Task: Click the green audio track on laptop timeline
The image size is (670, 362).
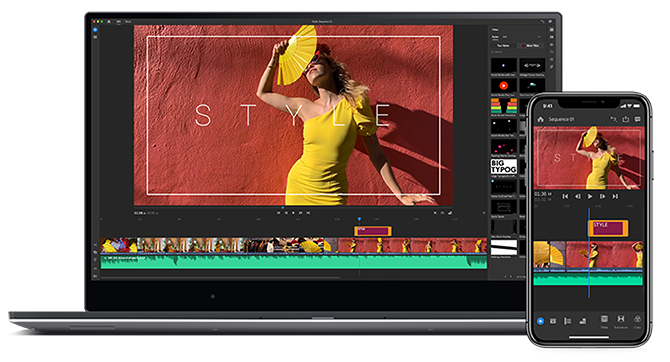Action: [294, 262]
